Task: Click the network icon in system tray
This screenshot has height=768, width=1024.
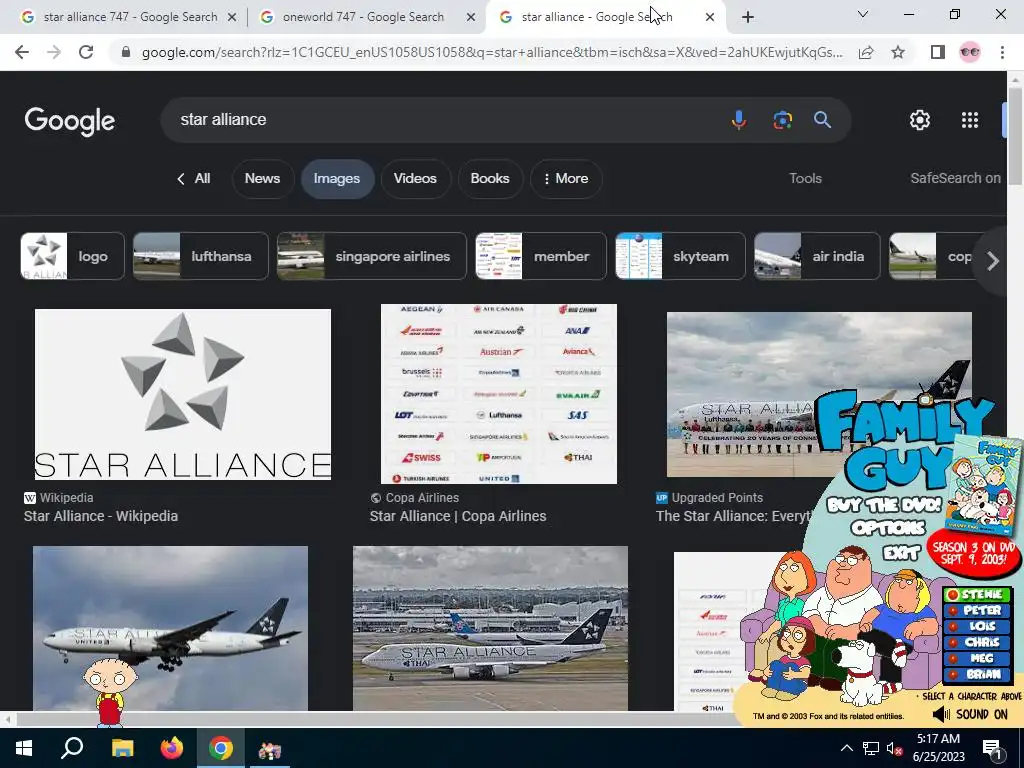Action: (x=871, y=748)
